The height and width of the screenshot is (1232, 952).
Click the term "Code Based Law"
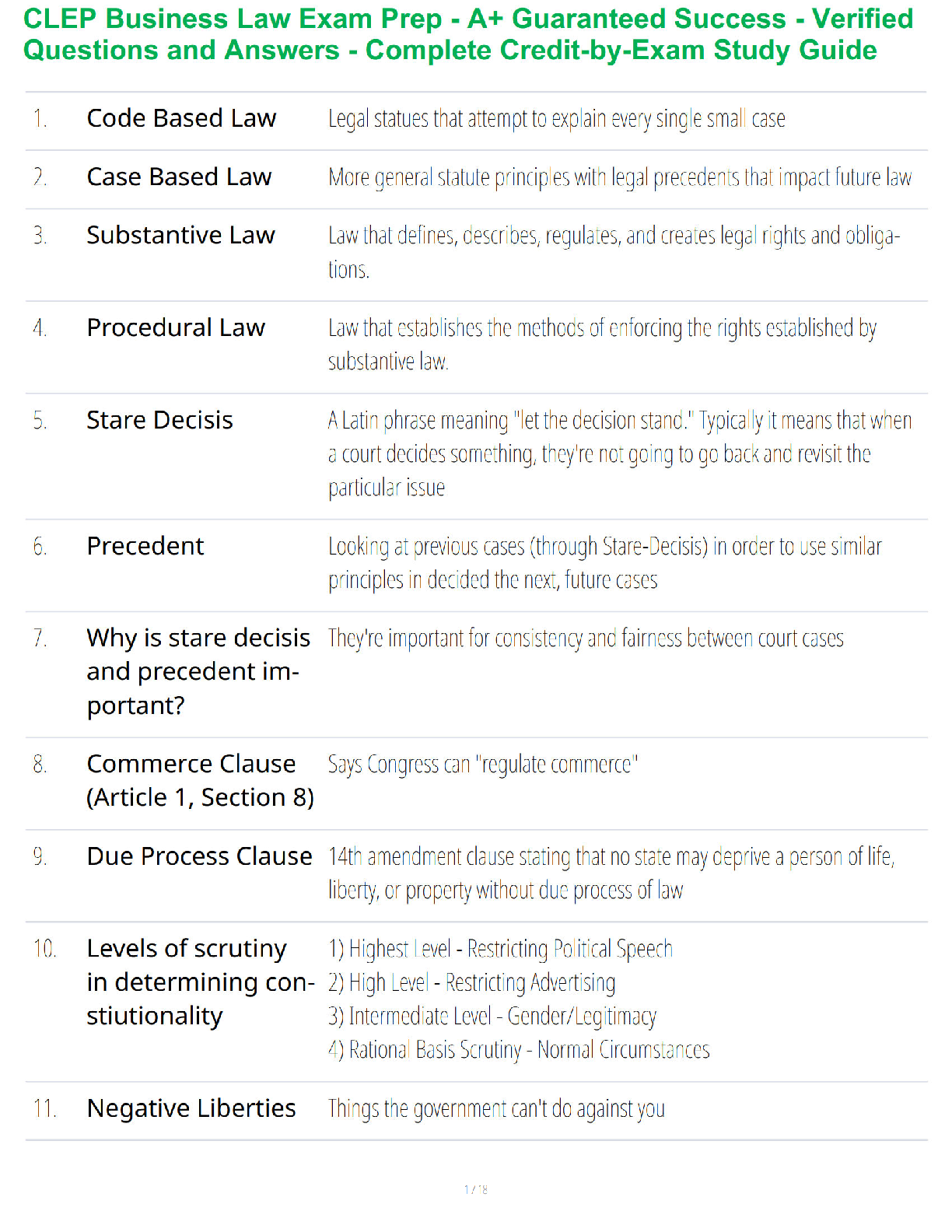pos(181,118)
